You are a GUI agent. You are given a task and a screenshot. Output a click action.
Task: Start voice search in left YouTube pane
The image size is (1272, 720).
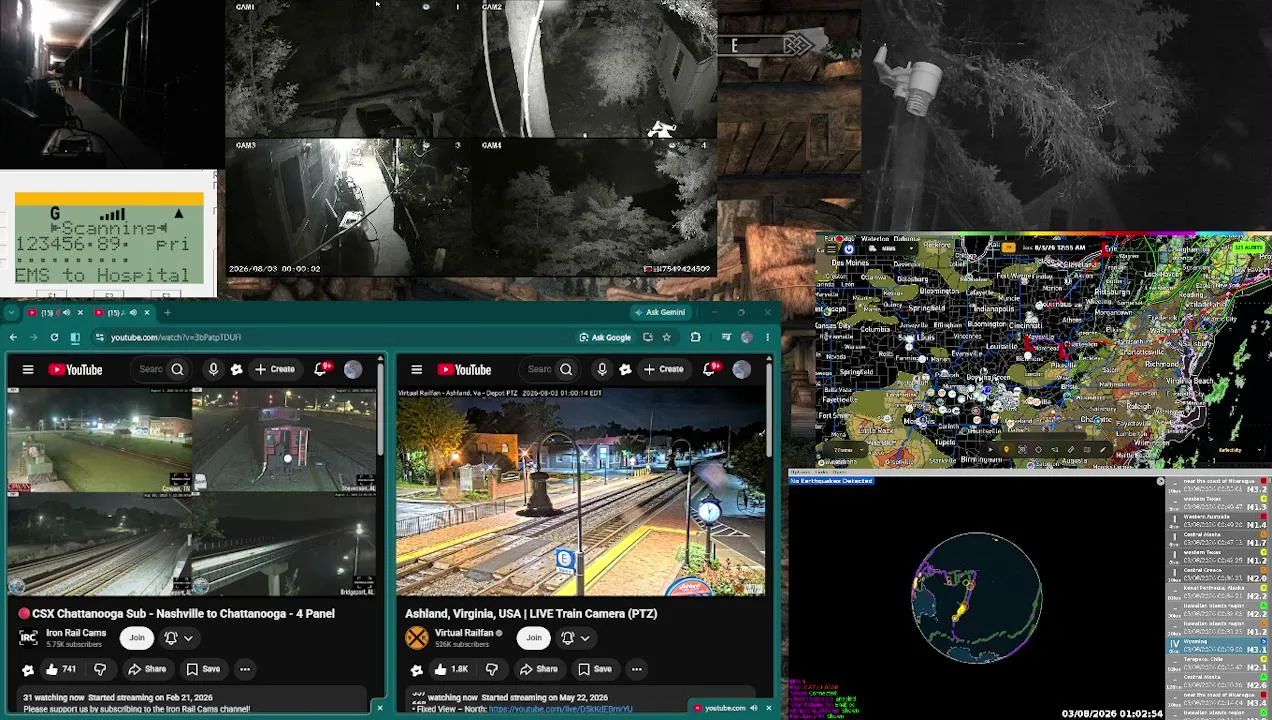213,370
